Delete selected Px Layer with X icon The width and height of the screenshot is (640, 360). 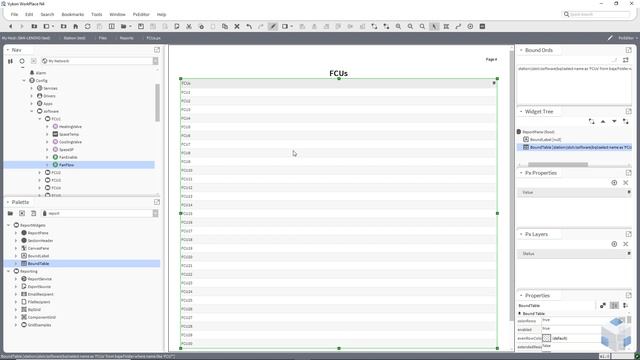[x=626, y=244]
